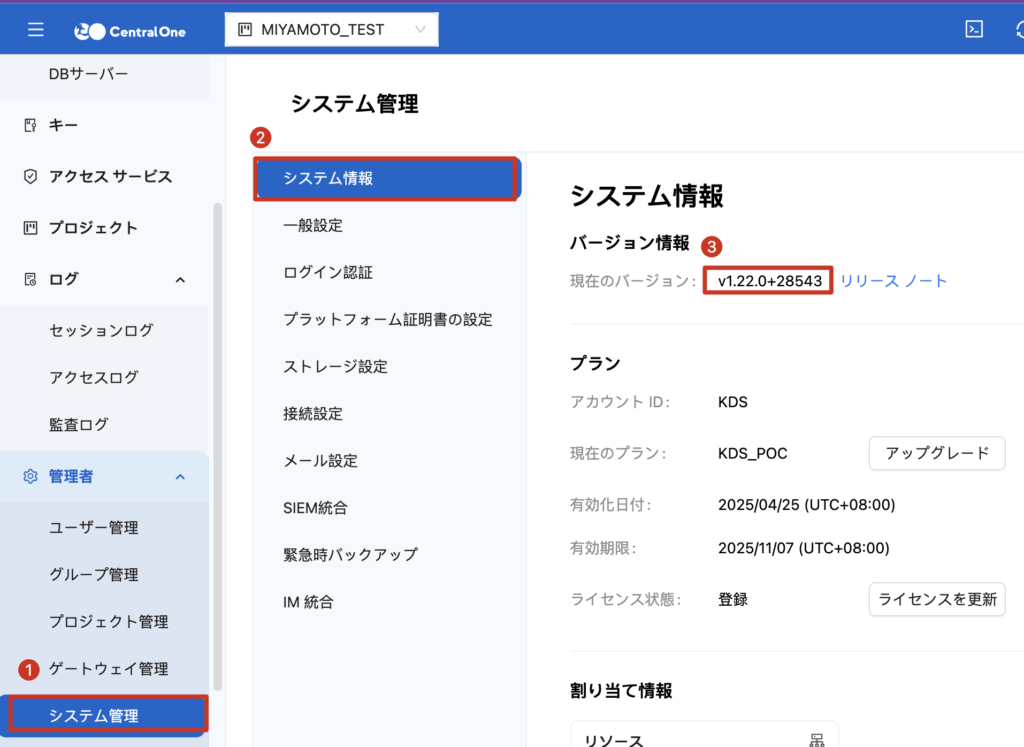1024x747 pixels.
Task: Open the MIYAMOTO_TEST project dropdown
Action: coord(331,30)
